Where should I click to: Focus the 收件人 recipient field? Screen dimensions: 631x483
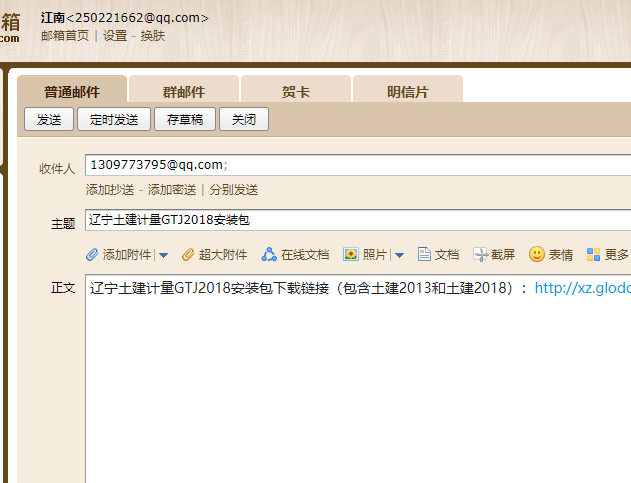click(x=358, y=165)
